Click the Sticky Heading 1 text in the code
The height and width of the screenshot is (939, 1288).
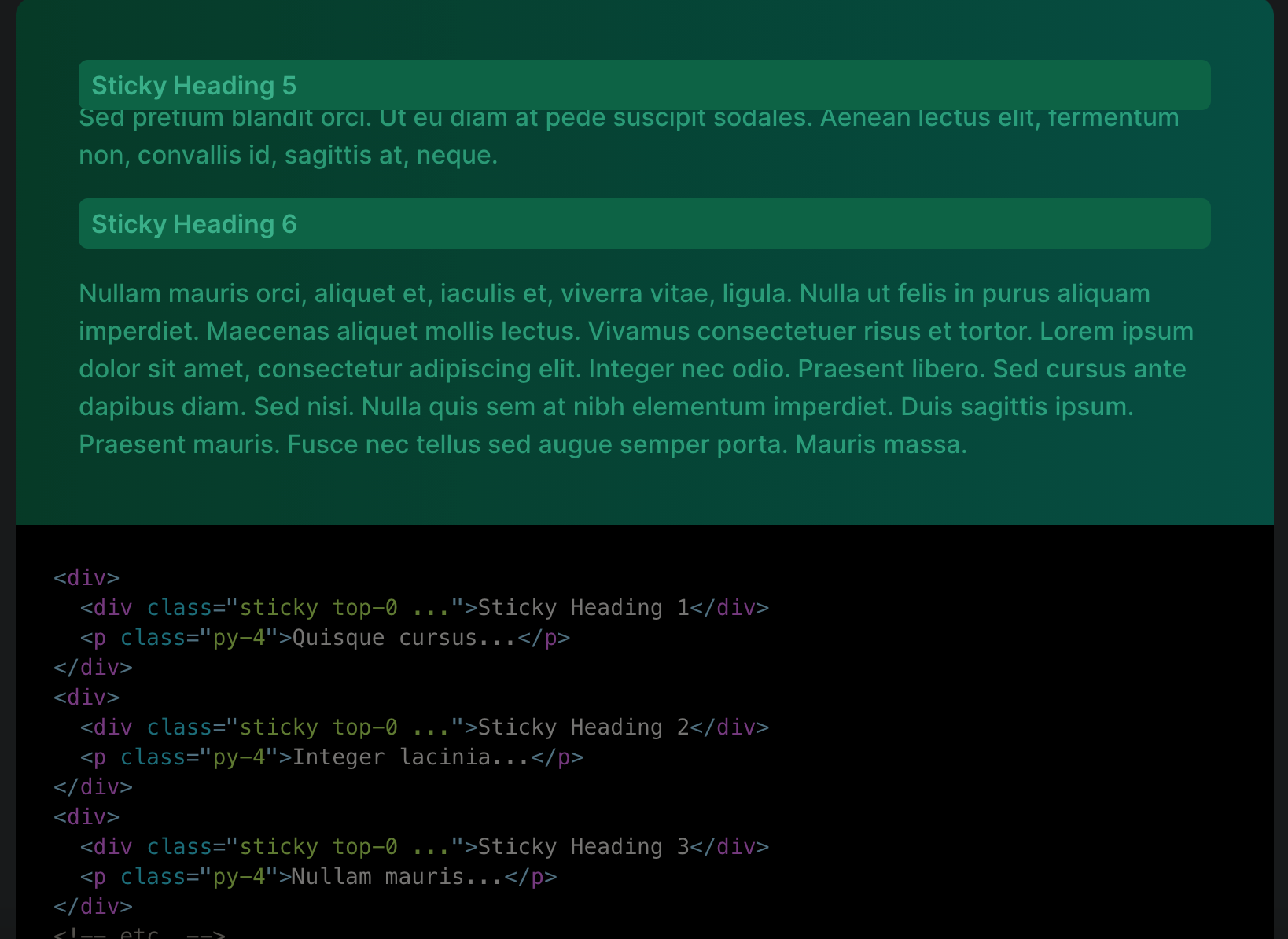[x=582, y=607]
